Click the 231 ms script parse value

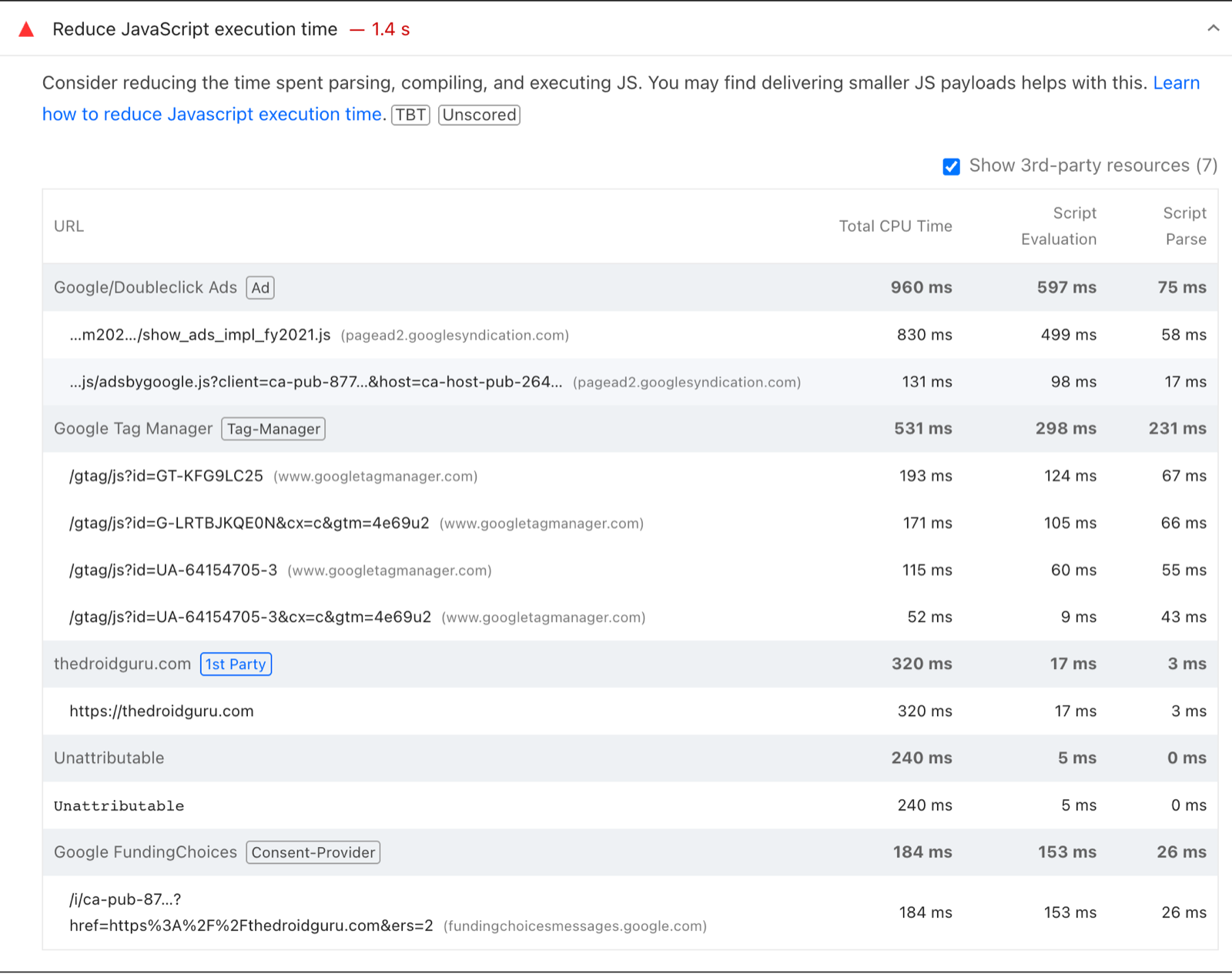[1177, 429]
